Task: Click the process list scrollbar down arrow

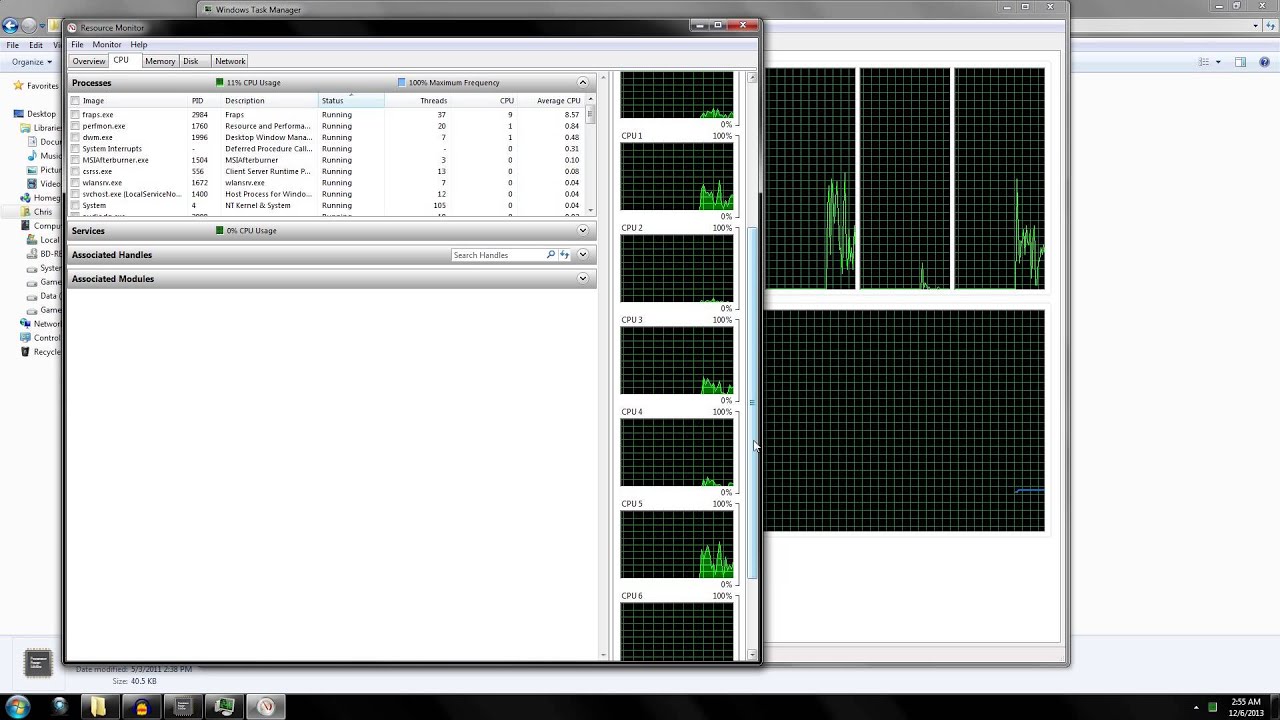Action: pos(590,210)
